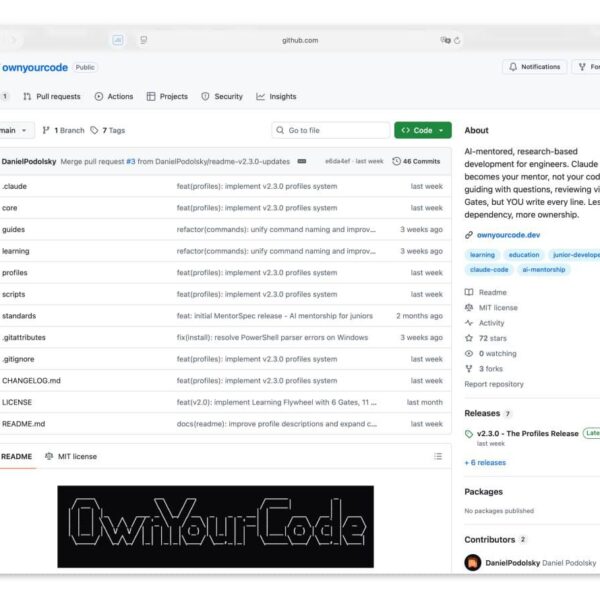600x600 pixels.
Task: Click the claude-code topic tag
Action: click(489, 270)
